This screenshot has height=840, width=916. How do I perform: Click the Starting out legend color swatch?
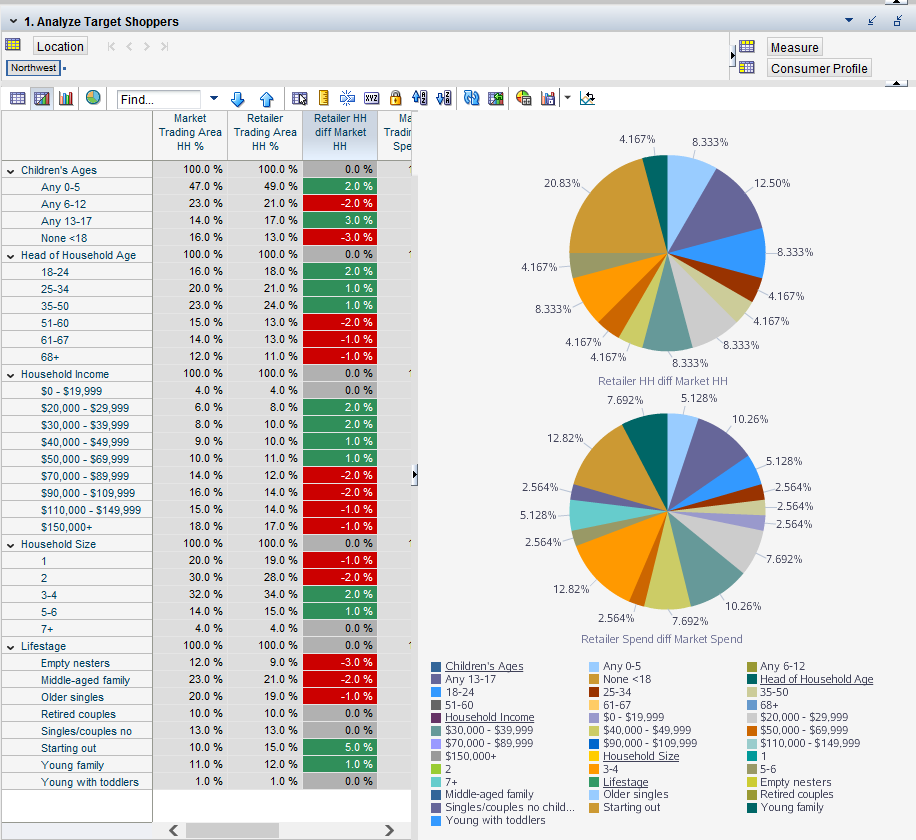594,807
